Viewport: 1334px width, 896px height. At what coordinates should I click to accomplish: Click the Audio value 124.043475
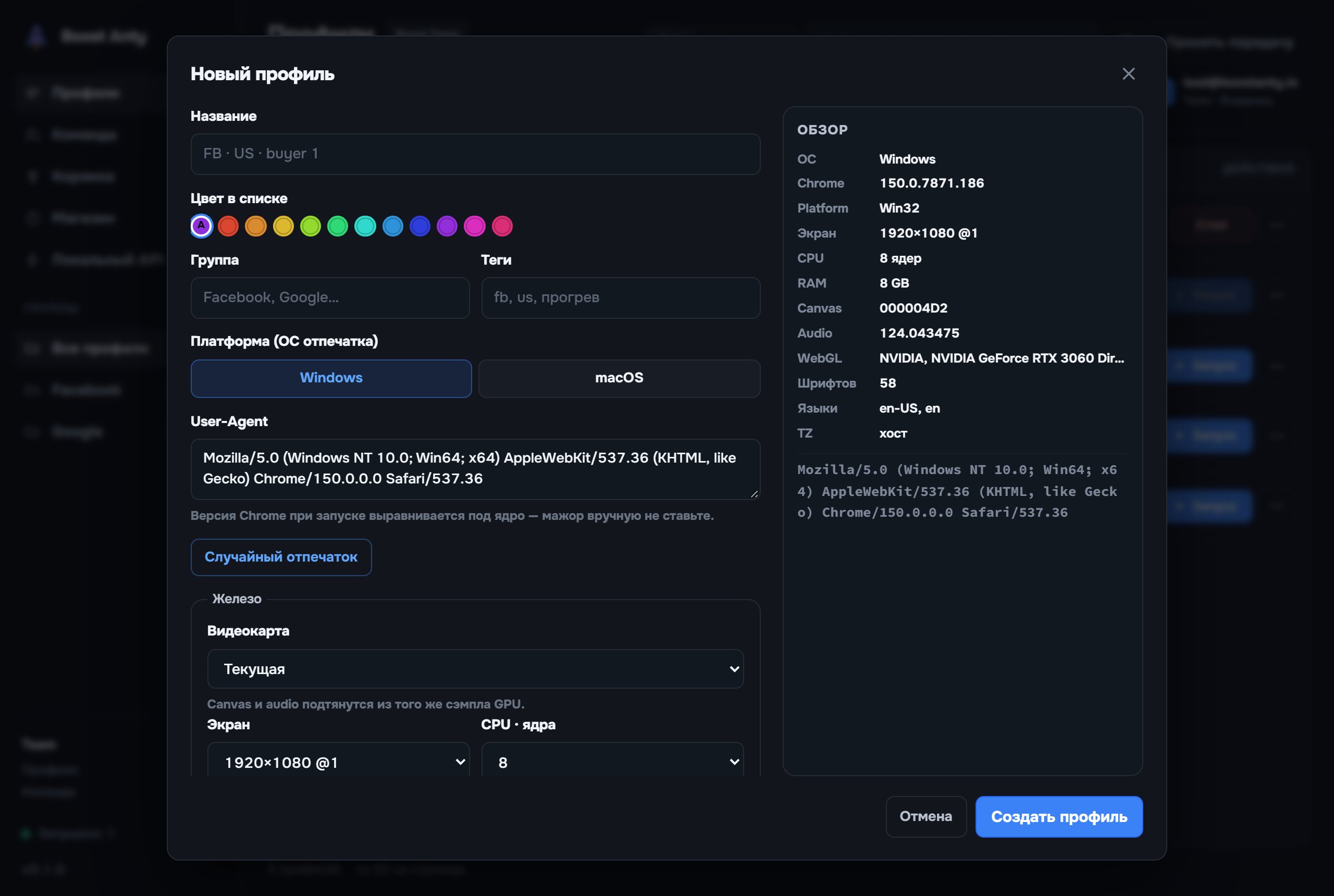tap(919, 333)
